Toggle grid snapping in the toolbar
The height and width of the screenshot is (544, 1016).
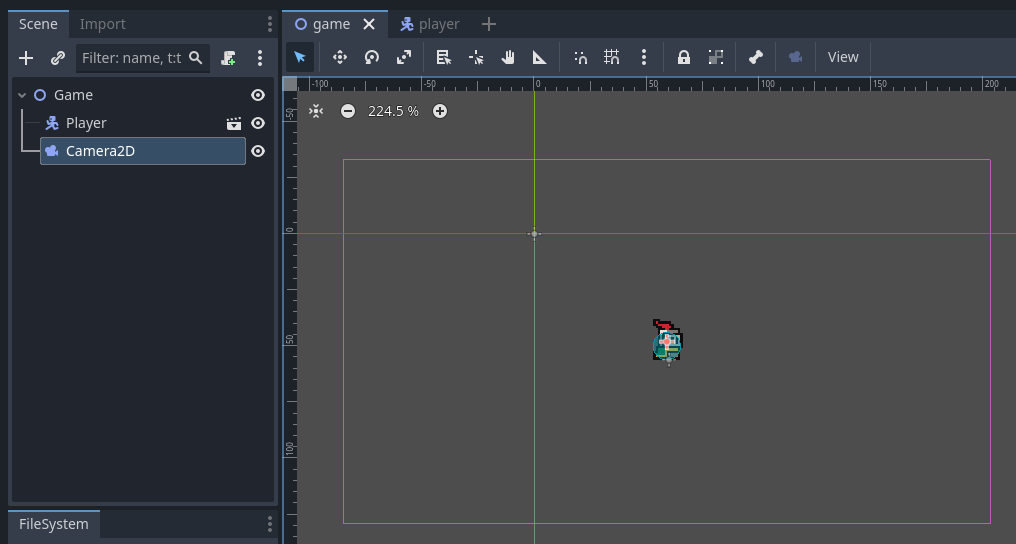pyautogui.click(x=612, y=57)
